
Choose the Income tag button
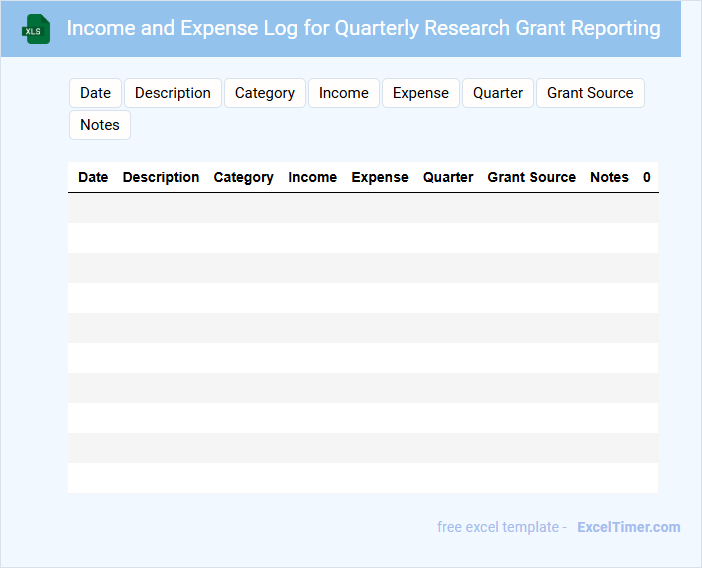click(344, 93)
